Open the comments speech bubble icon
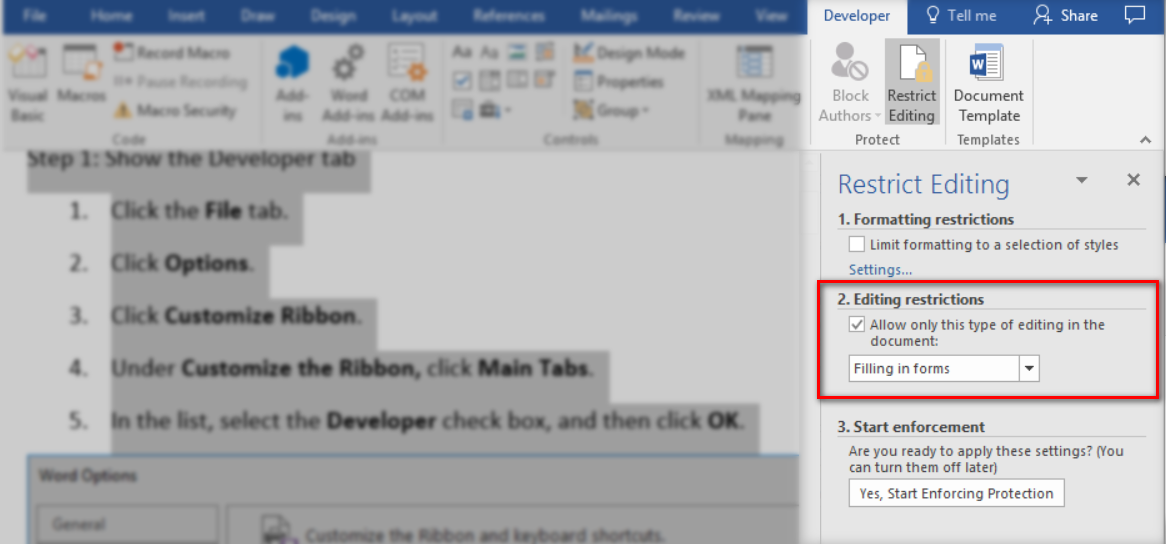The height and width of the screenshot is (544, 1166). click(x=1135, y=15)
